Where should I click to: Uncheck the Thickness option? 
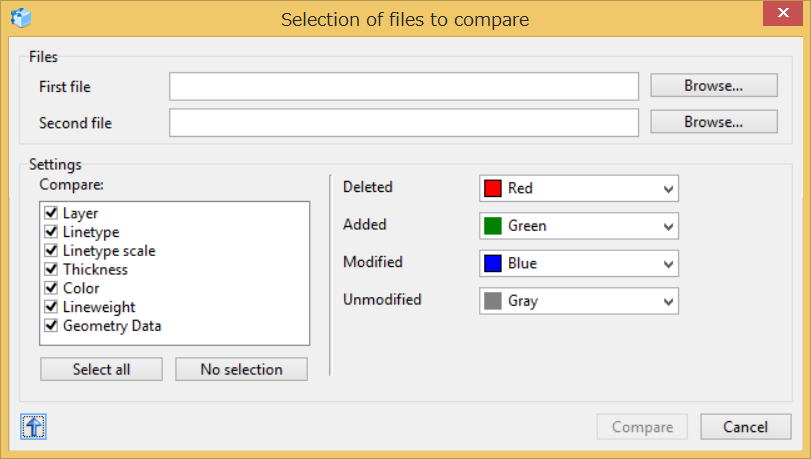point(51,269)
